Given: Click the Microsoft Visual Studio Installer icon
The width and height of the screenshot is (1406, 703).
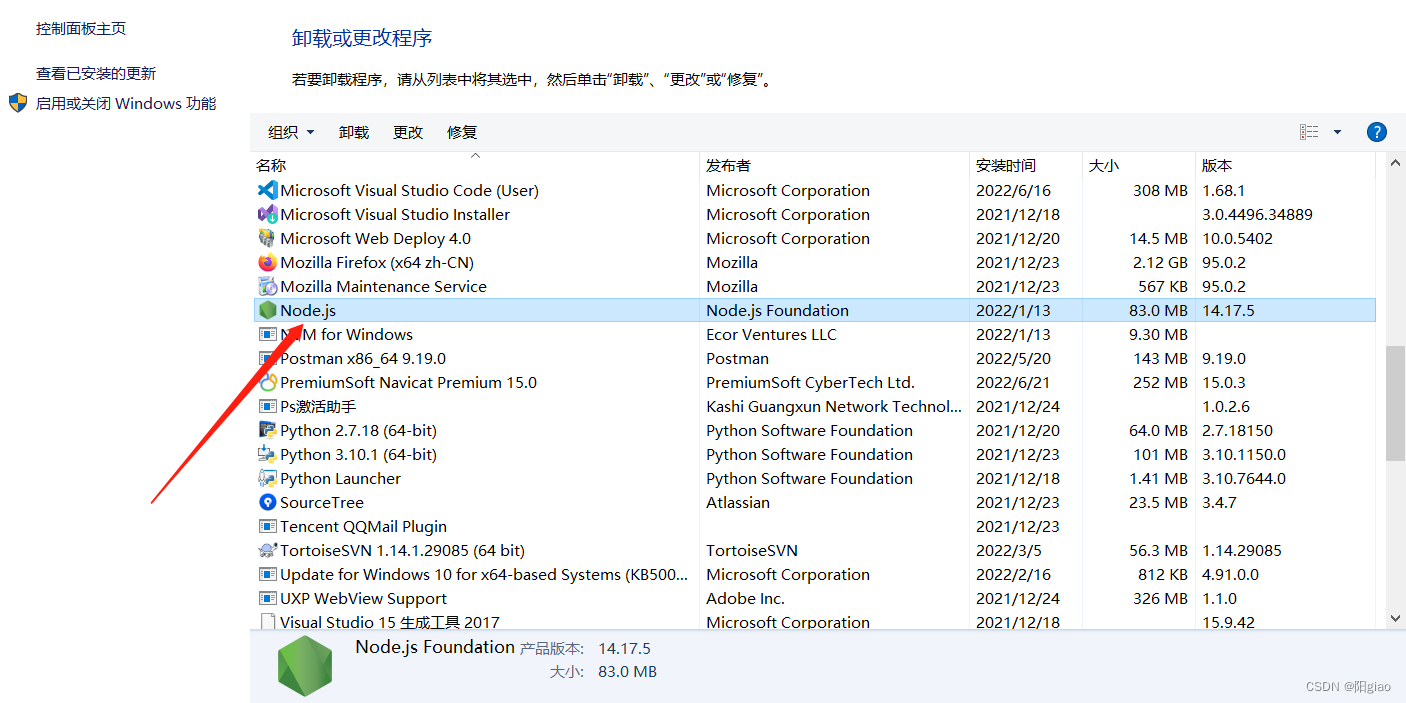Looking at the screenshot, I should (267, 214).
